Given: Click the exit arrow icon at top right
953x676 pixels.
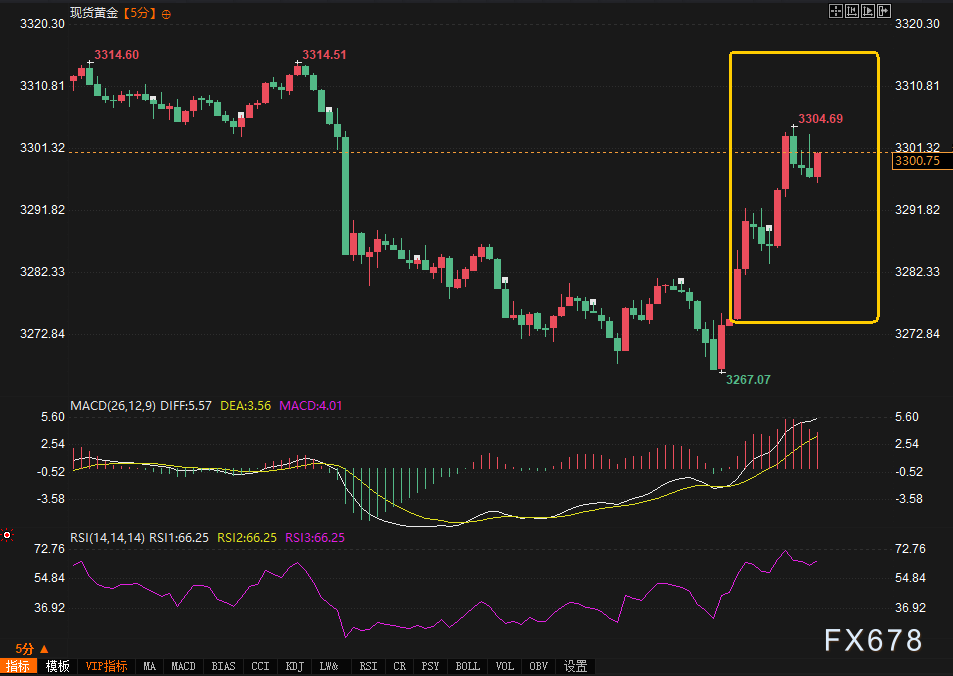Looking at the screenshot, I should (883, 12).
